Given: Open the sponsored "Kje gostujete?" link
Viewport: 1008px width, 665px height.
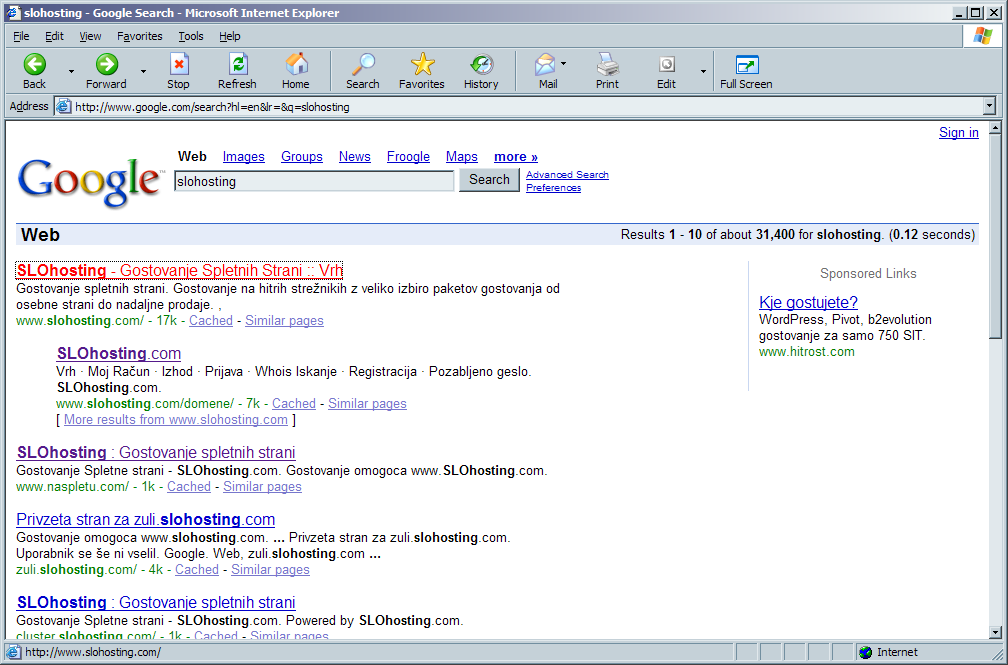Looking at the screenshot, I should [808, 302].
